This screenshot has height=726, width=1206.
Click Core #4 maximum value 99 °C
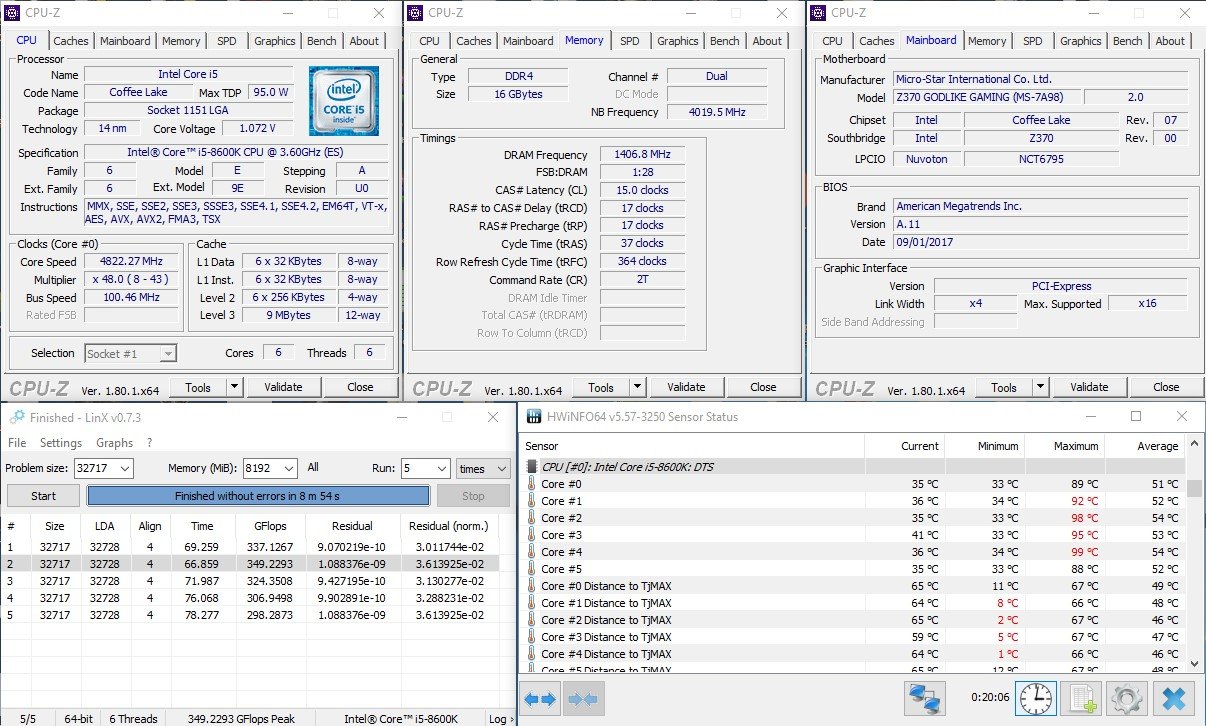pos(1084,552)
